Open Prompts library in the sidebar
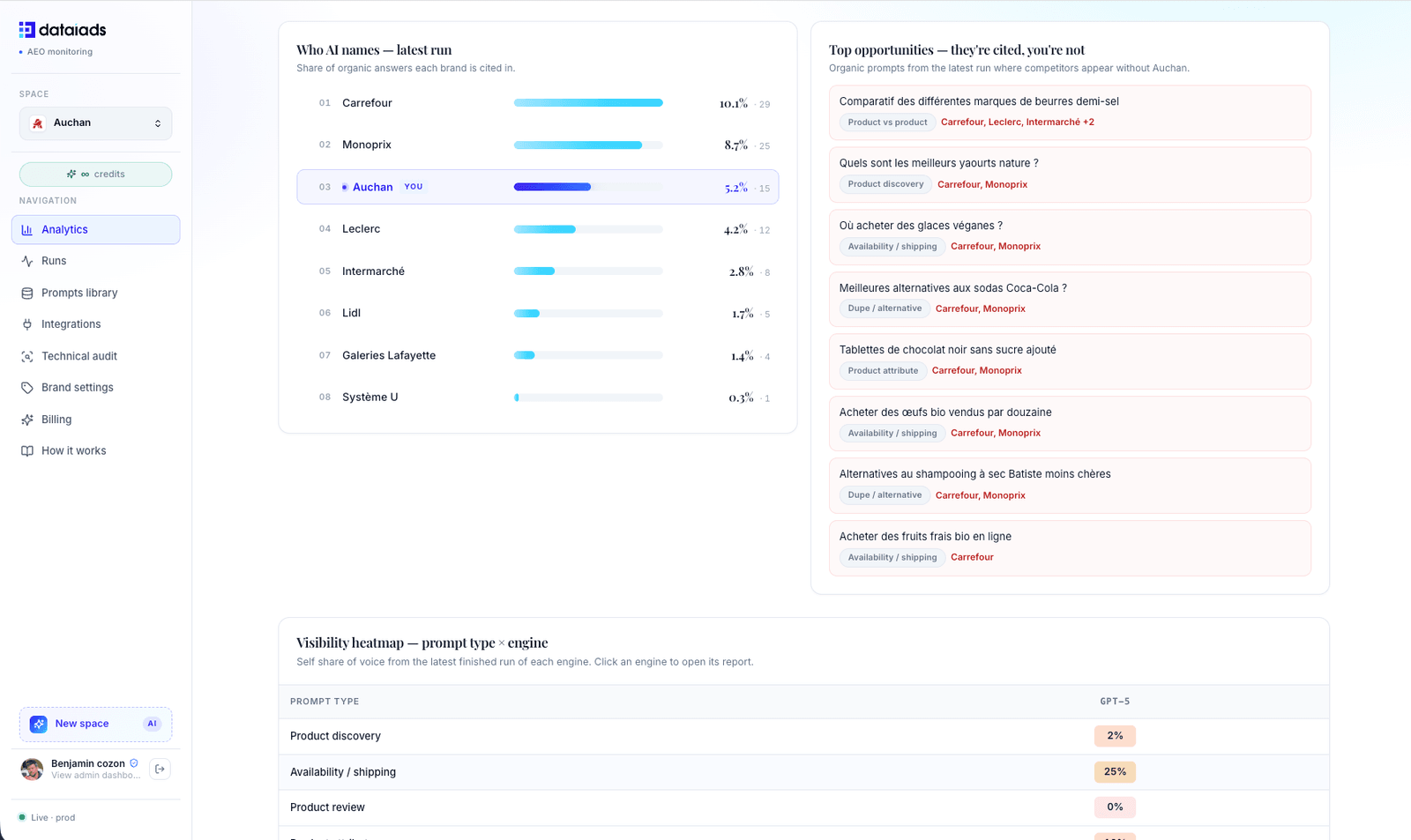The image size is (1411, 840). pos(95,293)
